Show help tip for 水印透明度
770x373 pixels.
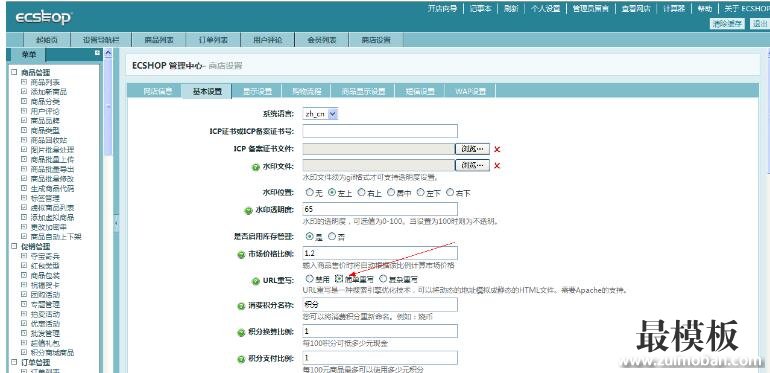(248, 211)
